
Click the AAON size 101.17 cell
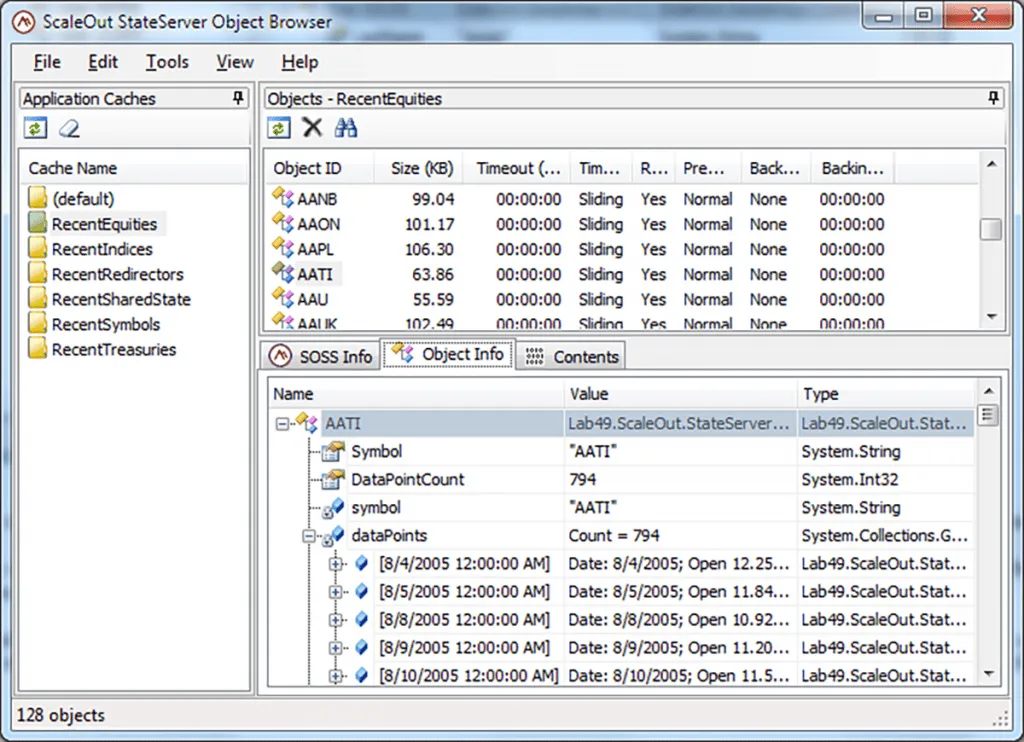429,224
